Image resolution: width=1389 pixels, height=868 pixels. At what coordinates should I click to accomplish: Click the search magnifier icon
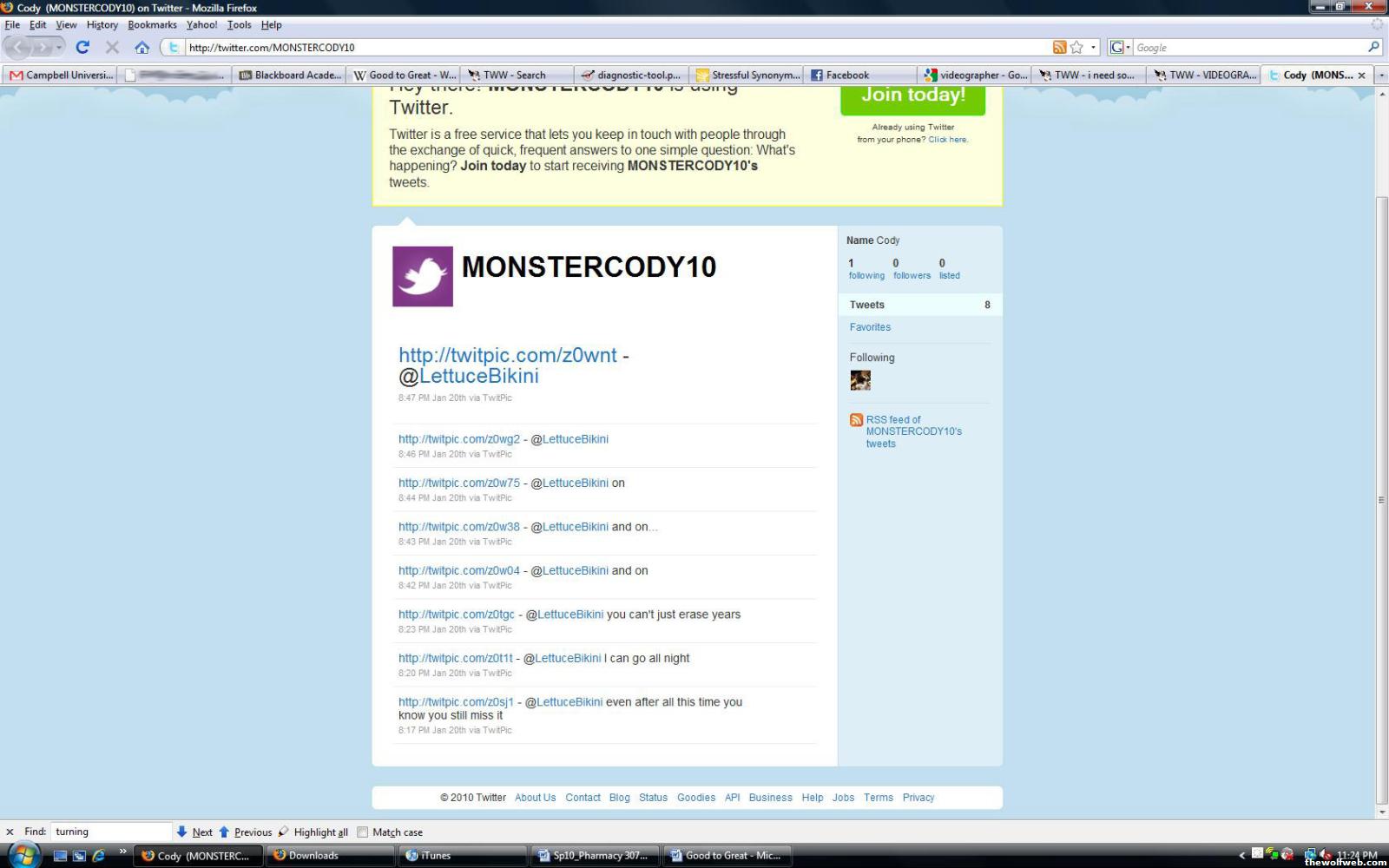point(1373,48)
